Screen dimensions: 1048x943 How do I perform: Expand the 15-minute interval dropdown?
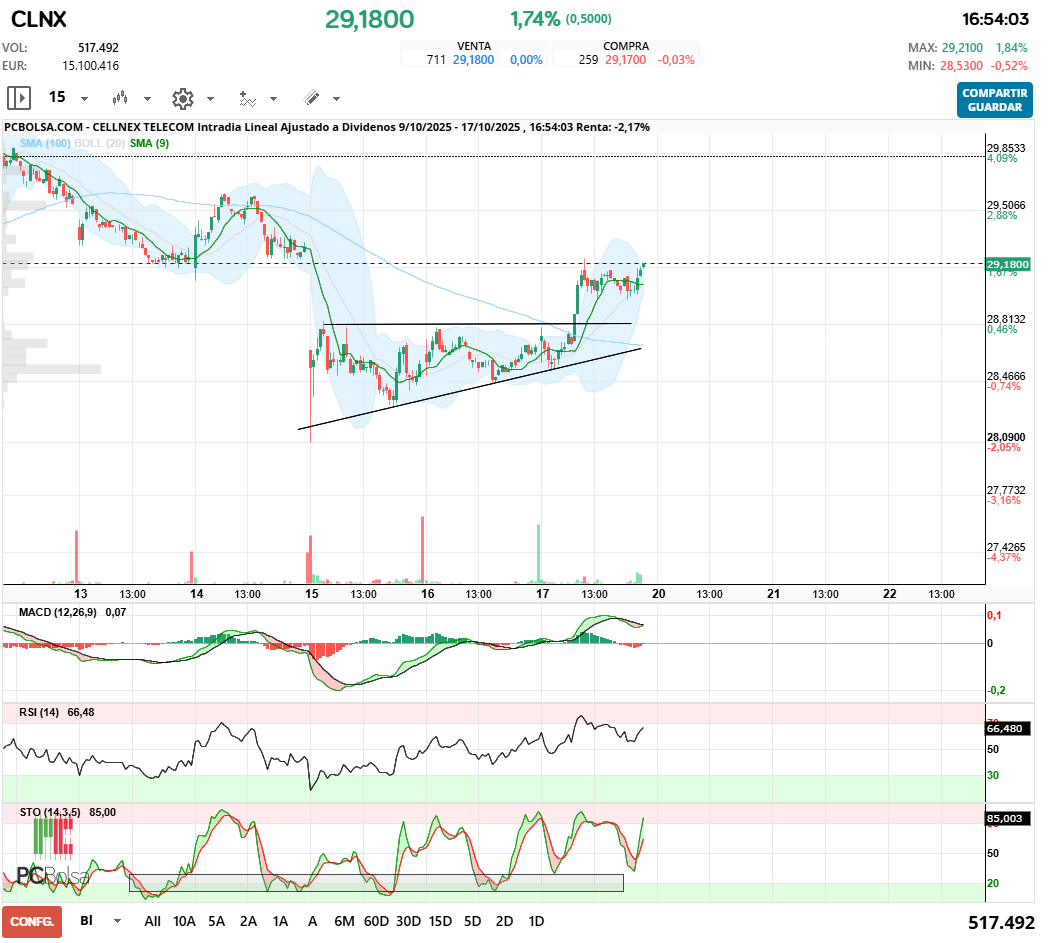tap(84, 99)
